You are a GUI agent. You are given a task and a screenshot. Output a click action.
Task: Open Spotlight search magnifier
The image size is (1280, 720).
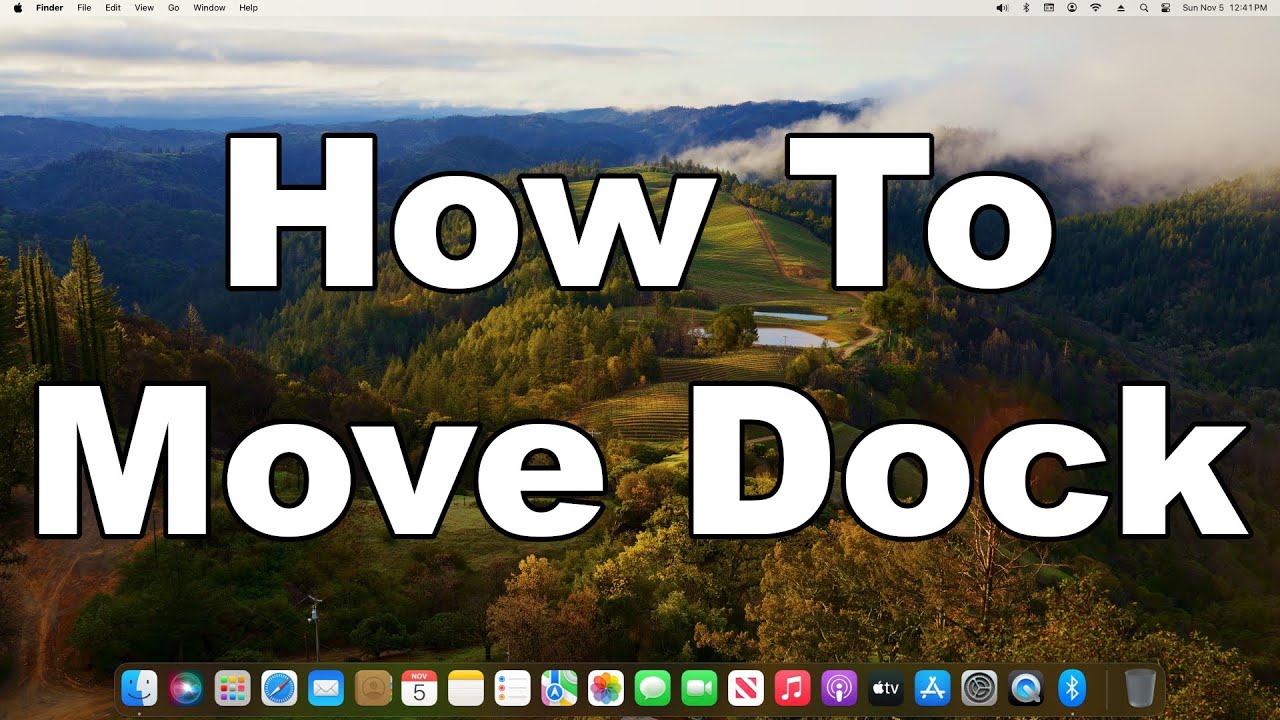point(1143,7)
